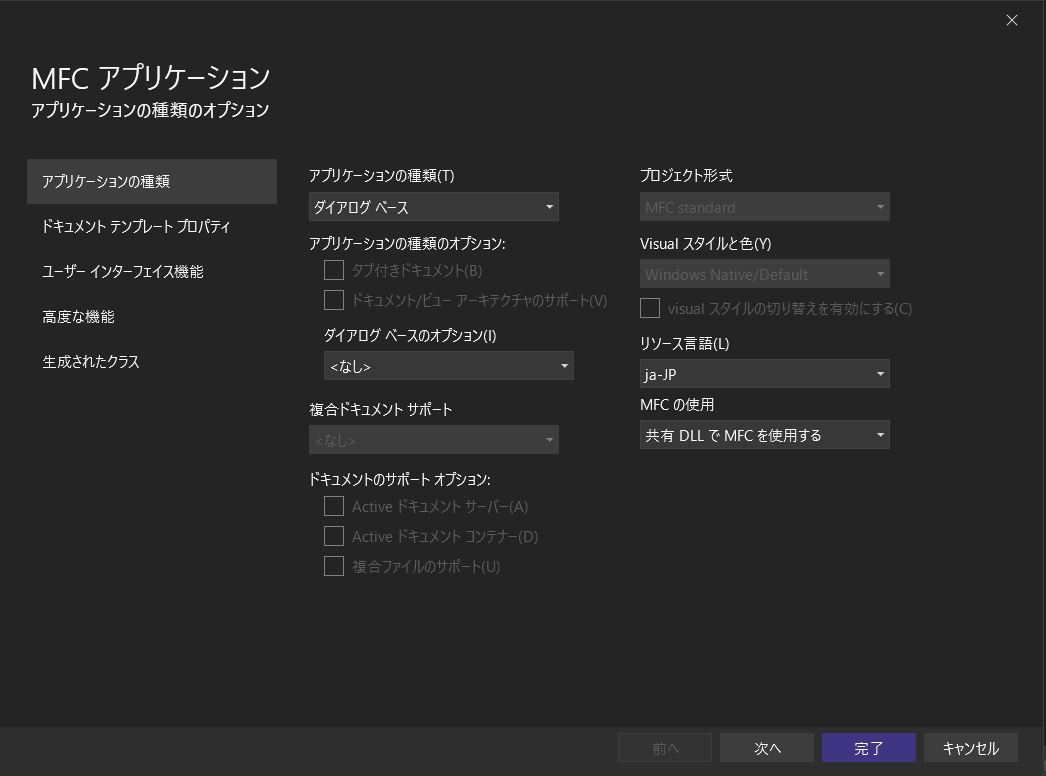The image size is (1046, 776).
Task: Switch to ユーザー インターフェイス機能 page
Action: pos(122,272)
